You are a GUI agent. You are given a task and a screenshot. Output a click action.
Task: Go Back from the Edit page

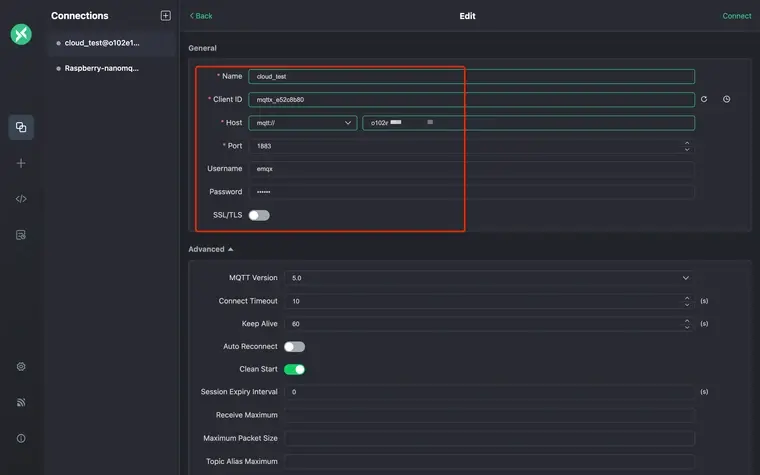point(201,16)
